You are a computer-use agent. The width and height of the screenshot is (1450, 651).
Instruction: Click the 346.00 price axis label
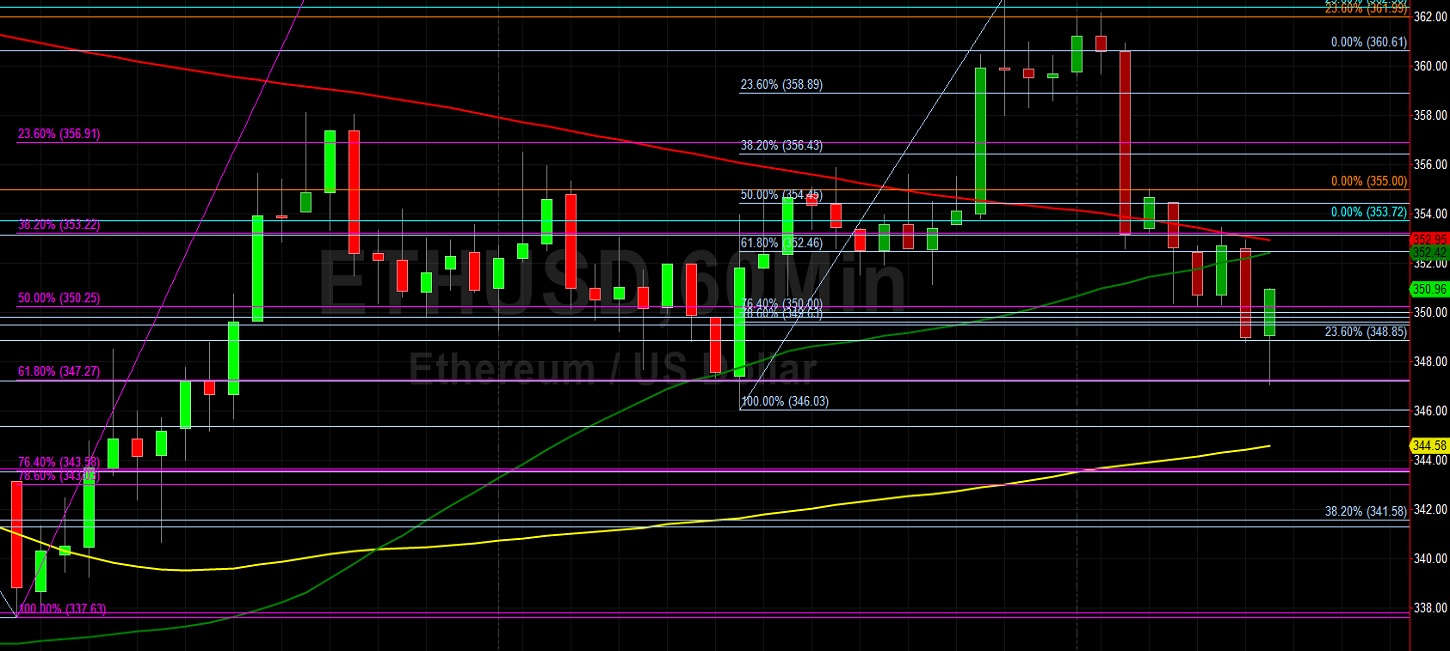(1431, 410)
